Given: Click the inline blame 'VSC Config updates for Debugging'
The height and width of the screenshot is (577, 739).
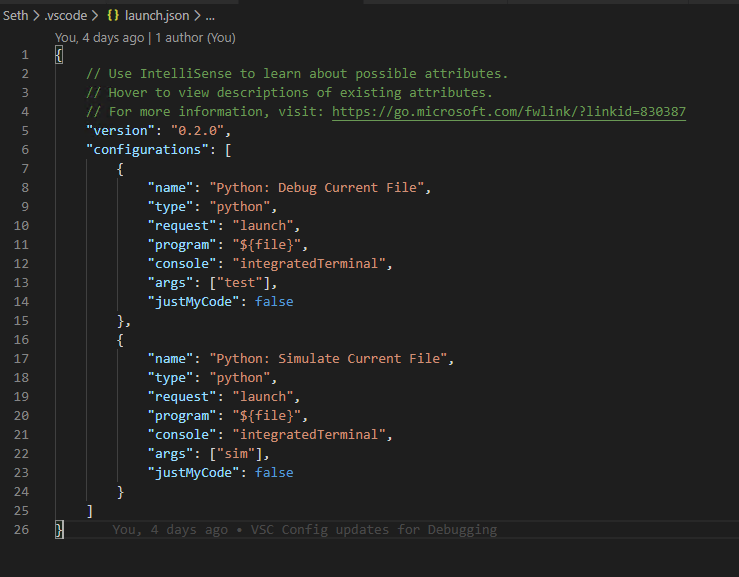Looking at the screenshot, I should (373, 530).
